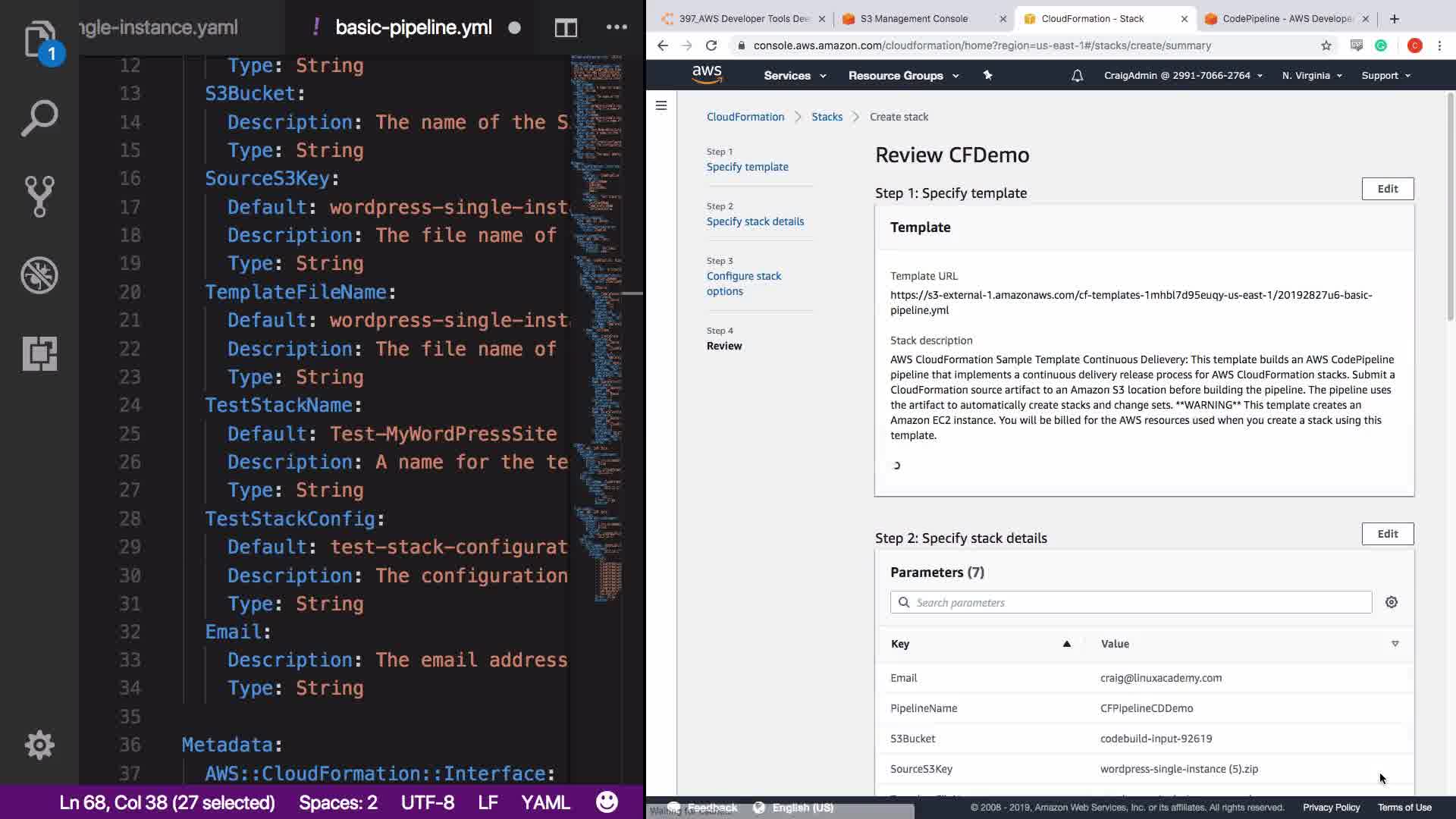The height and width of the screenshot is (819, 1456).
Task: Toggle the AWS side navigation menu
Action: [x=661, y=105]
